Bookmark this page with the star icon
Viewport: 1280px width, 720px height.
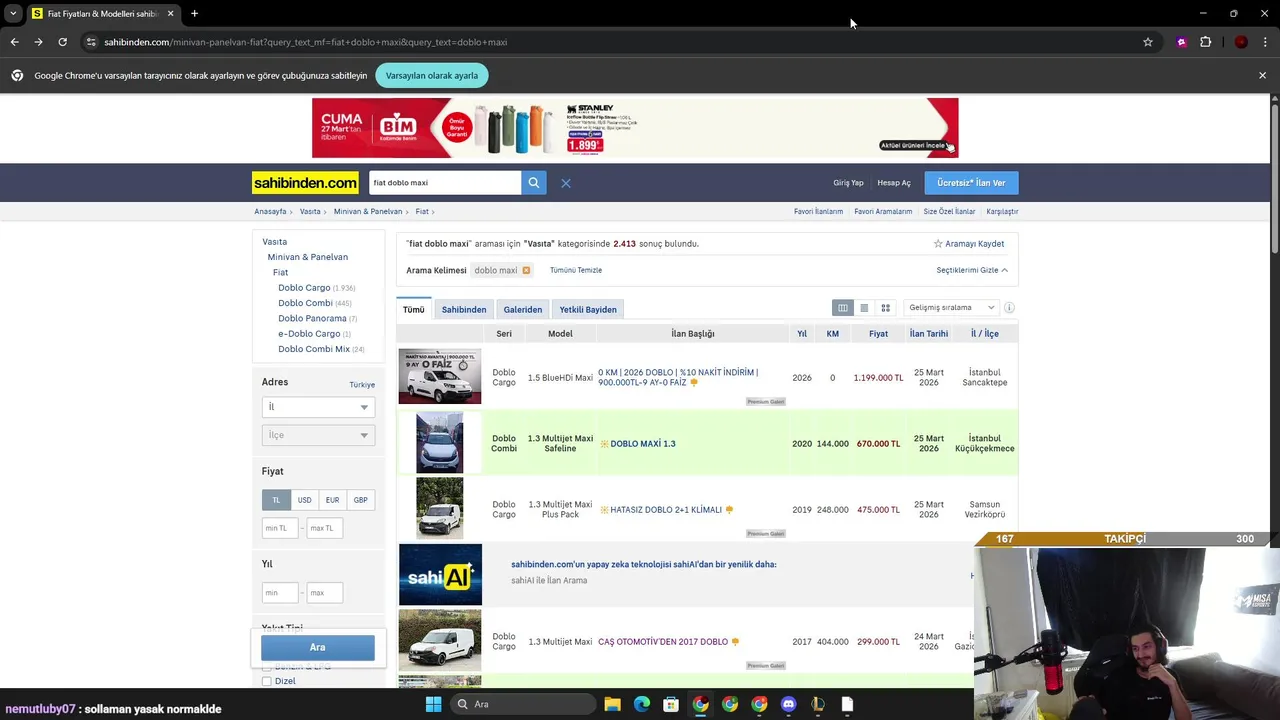pos(1148,42)
